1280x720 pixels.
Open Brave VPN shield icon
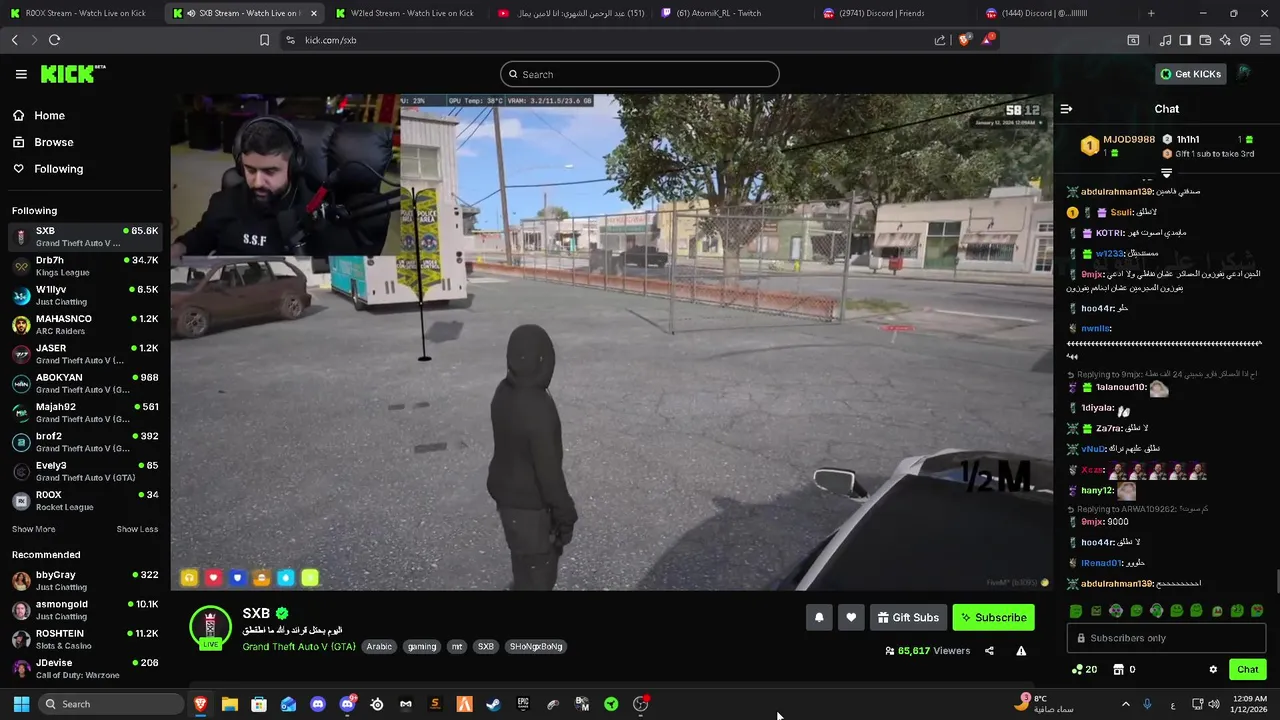pyautogui.click(x=1245, y=40)
